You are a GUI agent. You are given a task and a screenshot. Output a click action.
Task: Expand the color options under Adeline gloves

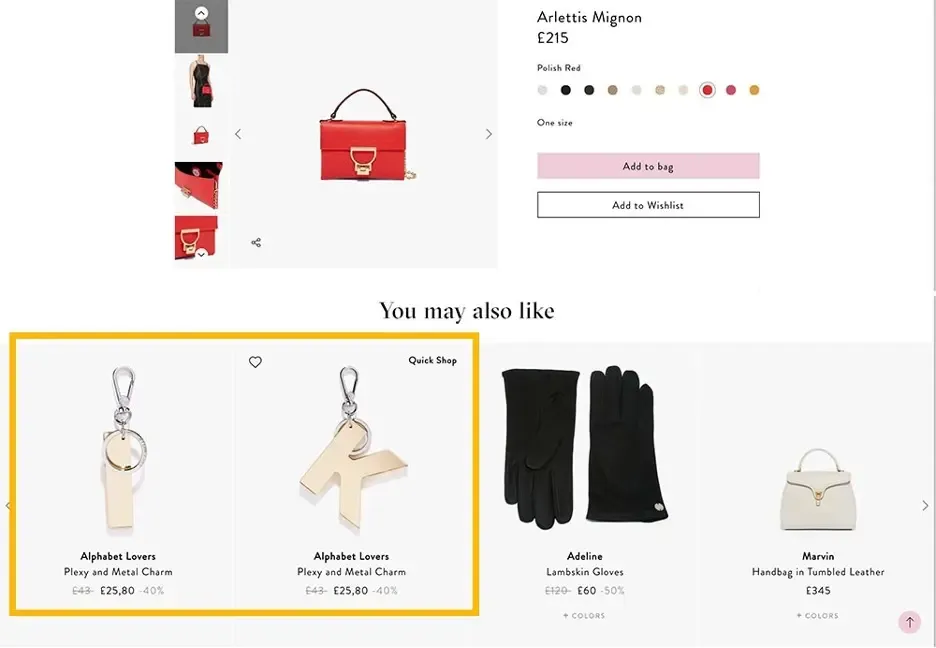coord(584,616)
